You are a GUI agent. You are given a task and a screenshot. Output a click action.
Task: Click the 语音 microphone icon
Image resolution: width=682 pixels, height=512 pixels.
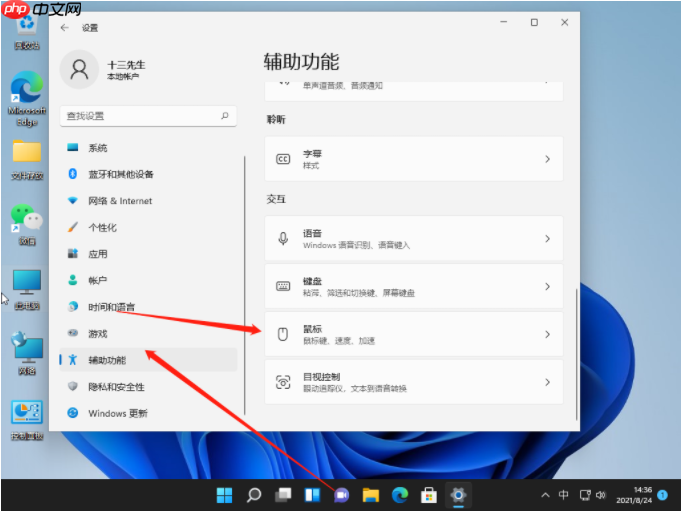[283, 239]
